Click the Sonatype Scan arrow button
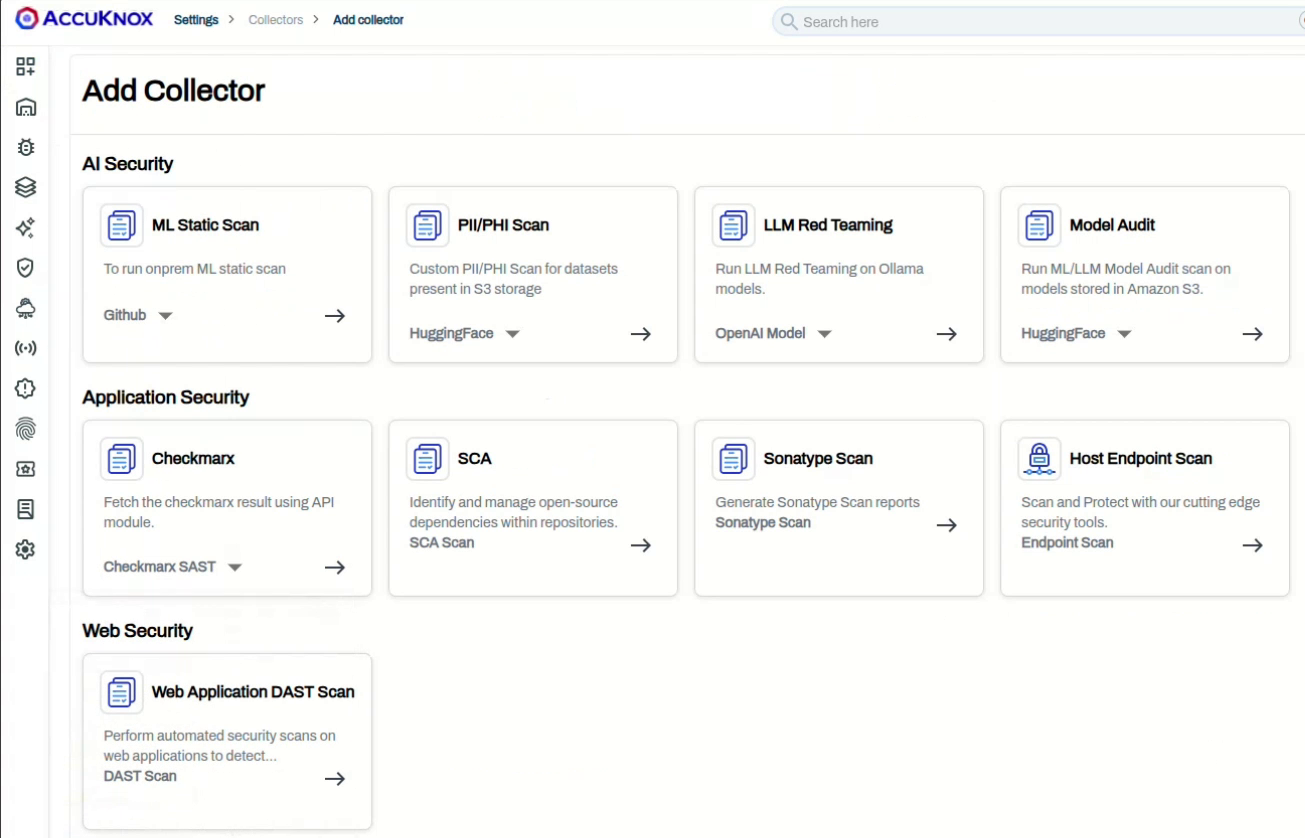 [947, 525]
